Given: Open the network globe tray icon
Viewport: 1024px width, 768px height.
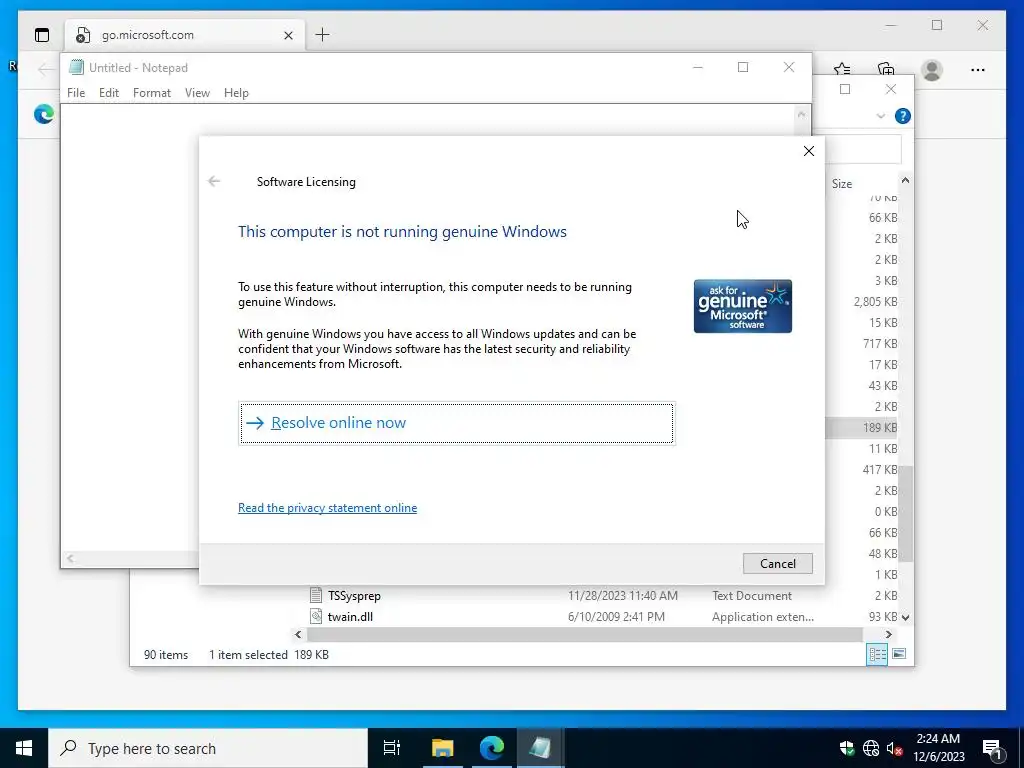Looking at the screenshot, I should [x=871, y=748].
